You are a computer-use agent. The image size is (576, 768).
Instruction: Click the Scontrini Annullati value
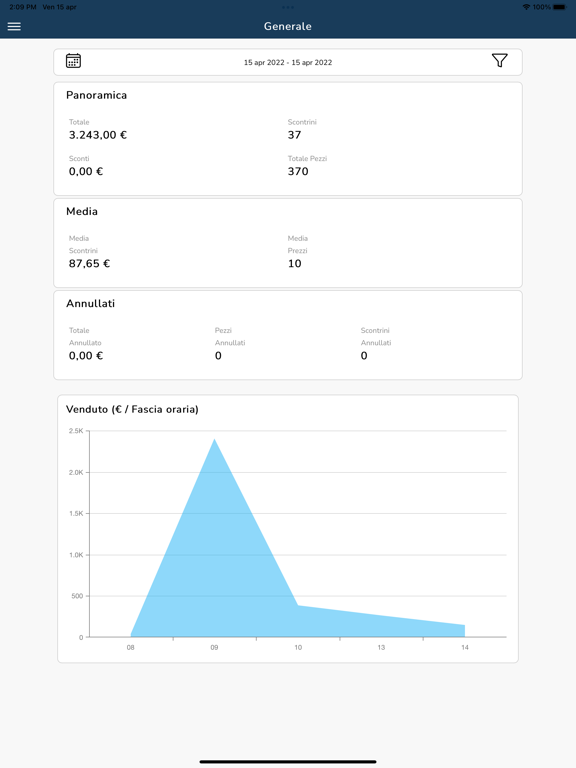pyautogui.click(x=364, y=356)
